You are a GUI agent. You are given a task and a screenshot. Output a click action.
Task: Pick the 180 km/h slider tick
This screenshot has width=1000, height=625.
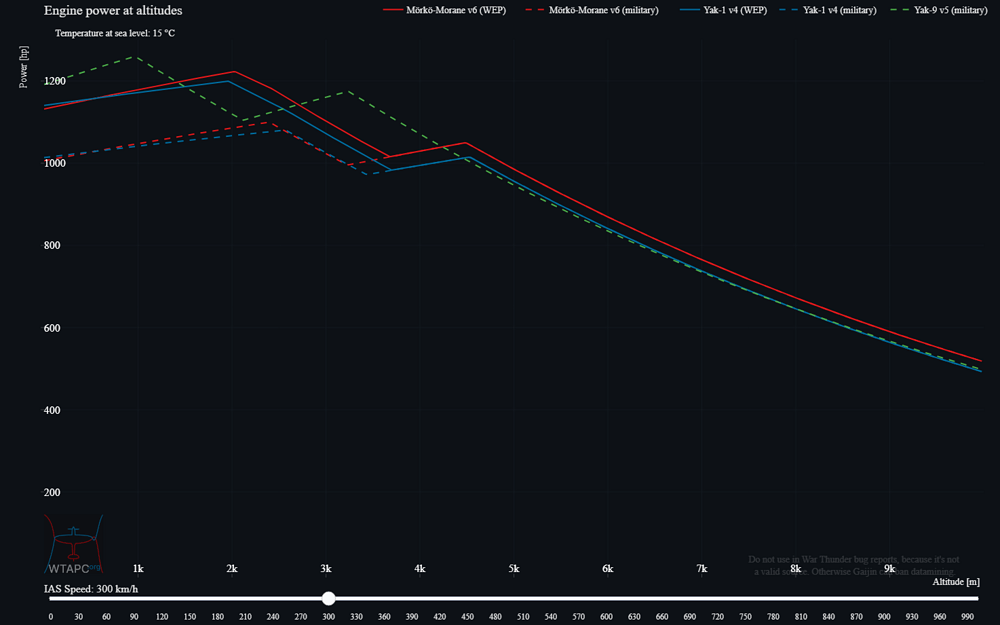tap(217, 617)
